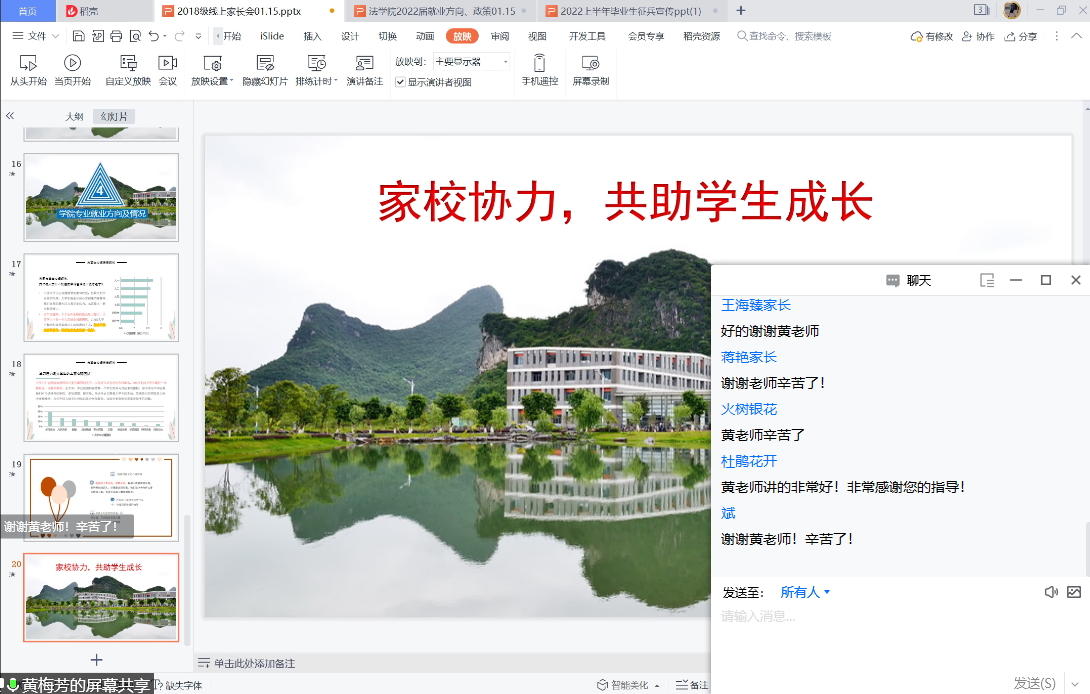Start slideshow from beginning (从头开始)
The image size is (1090, 694).
pyautogui.click(x=28, y=69)
